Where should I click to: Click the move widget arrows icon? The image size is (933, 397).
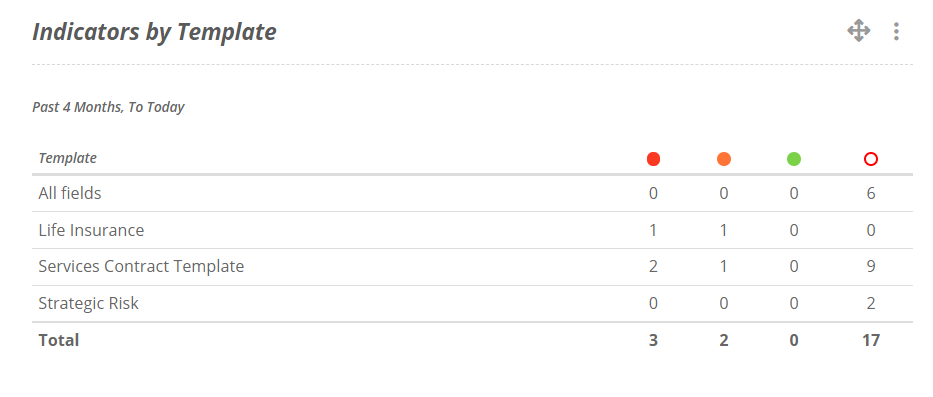click(859, 30)
